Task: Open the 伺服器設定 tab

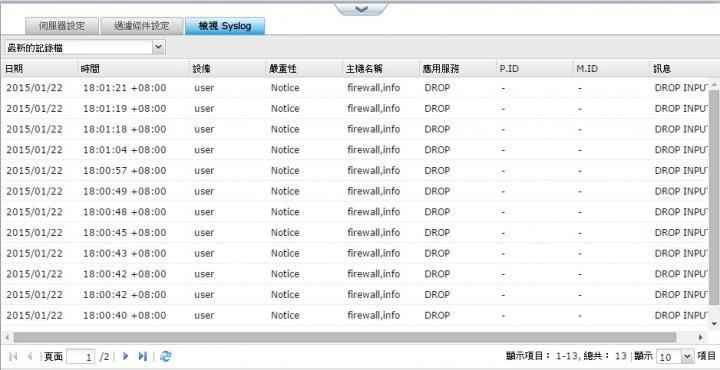Action: pyautogui.click(x=62, y=26)
